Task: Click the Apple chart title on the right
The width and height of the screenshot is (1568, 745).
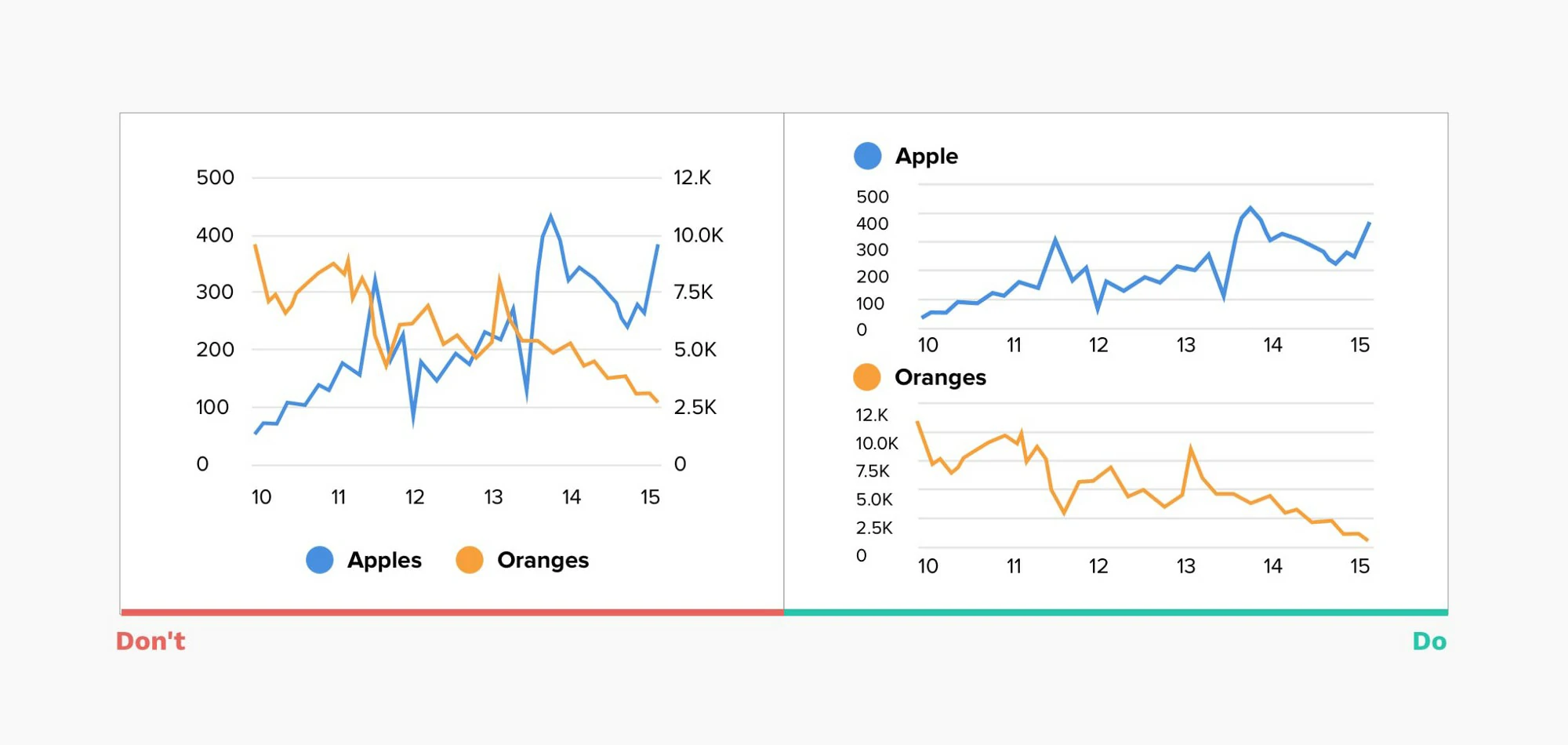Action: coord(926,156)
